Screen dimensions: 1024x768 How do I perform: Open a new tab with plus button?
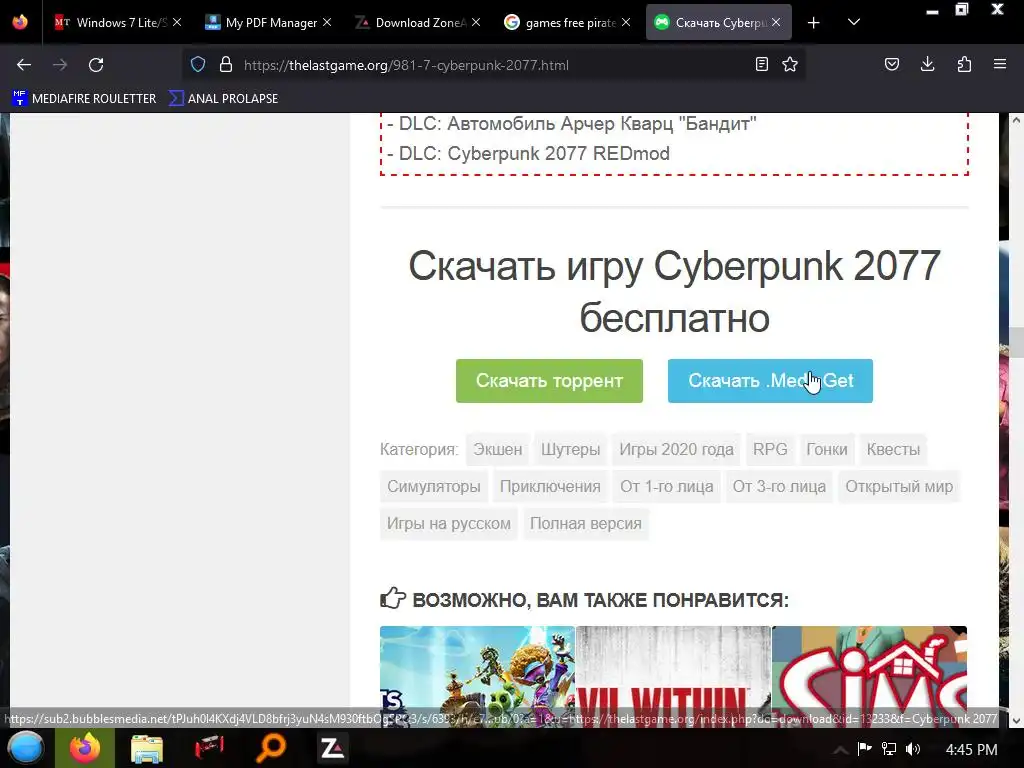click(813, 23)
